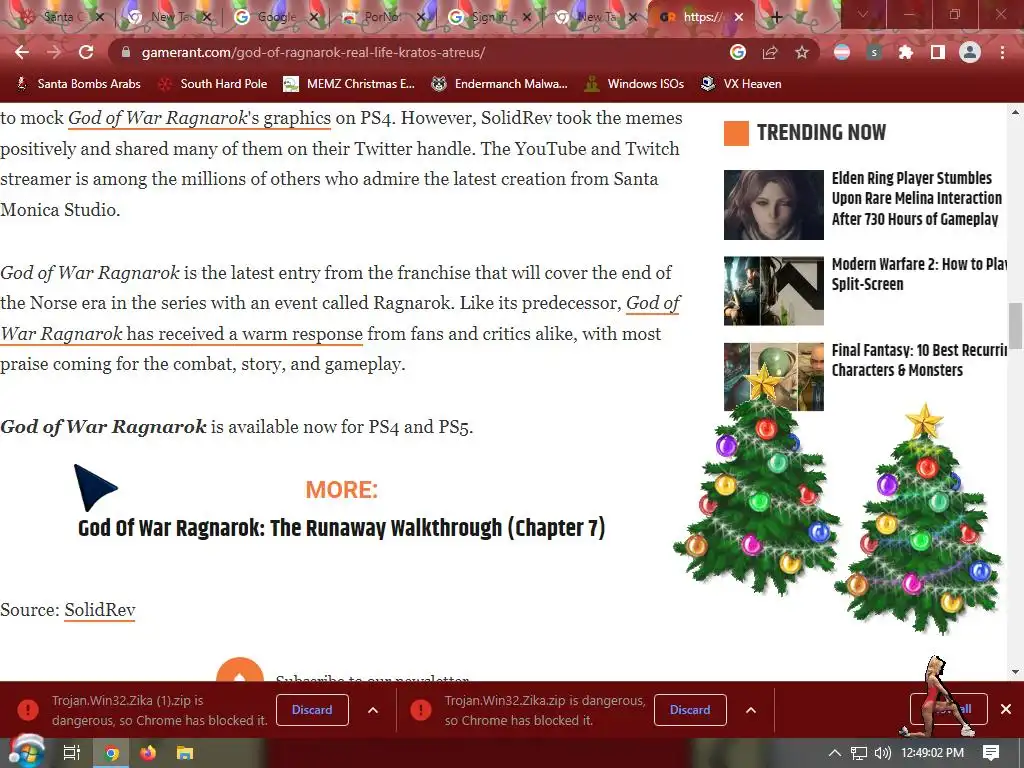Screen dimensions: 1024x768
Task: View site information via the lock icon
Action: click(126, 52)
